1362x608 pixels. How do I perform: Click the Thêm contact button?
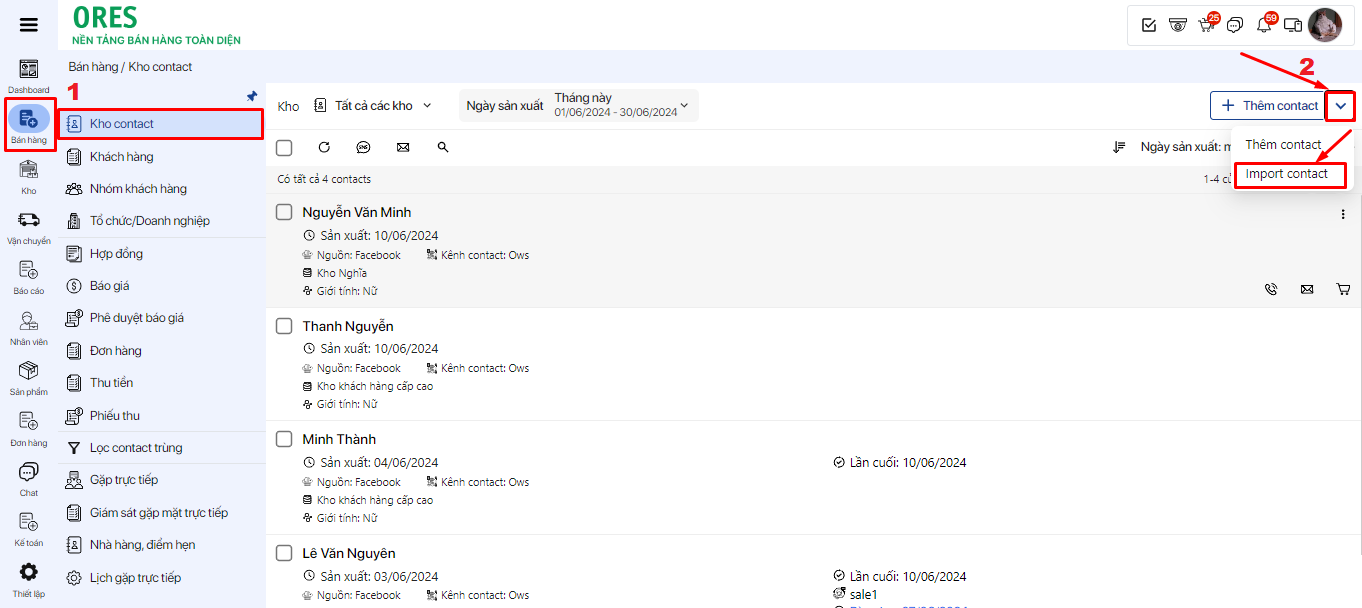click(x=1268, y=105)
